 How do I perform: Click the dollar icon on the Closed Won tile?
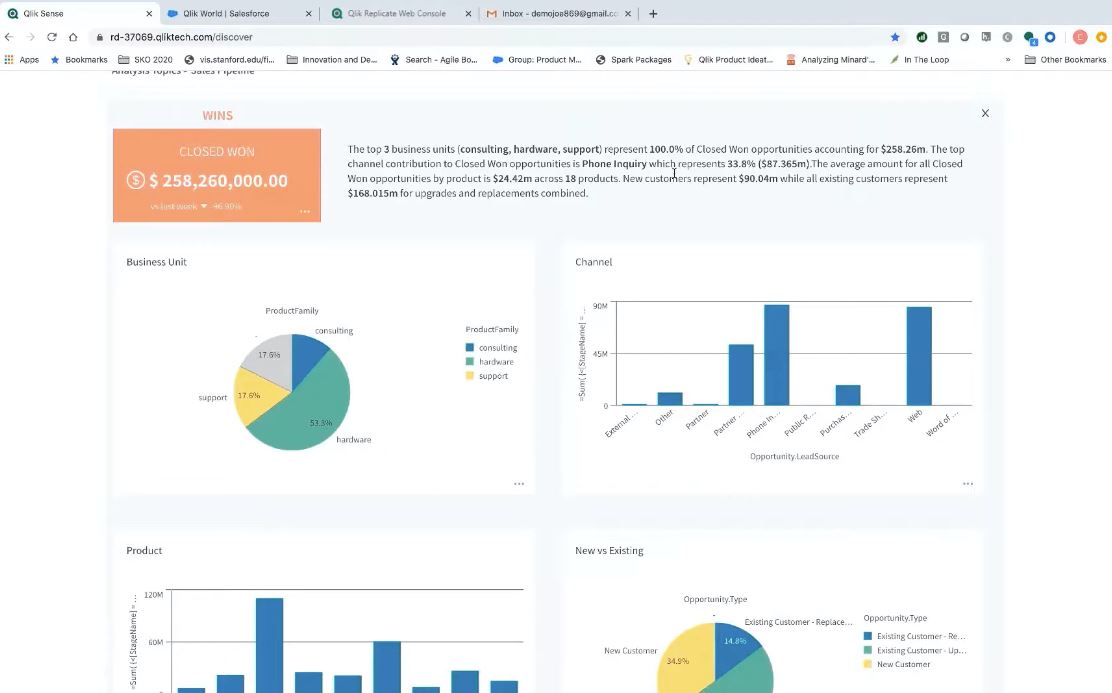[135, 180]
